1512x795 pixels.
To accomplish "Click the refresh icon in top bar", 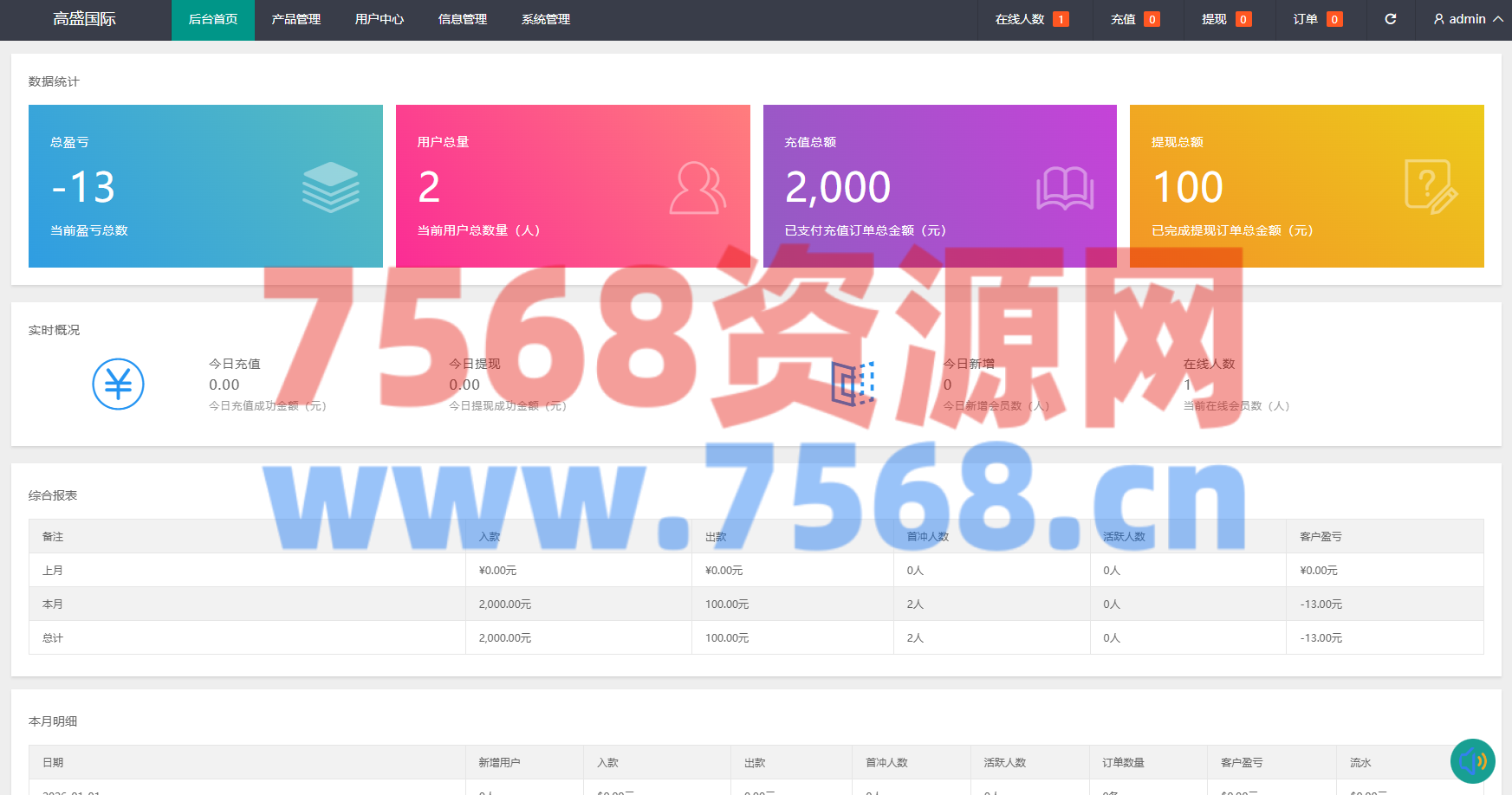I will click(x=1390, y=19).
